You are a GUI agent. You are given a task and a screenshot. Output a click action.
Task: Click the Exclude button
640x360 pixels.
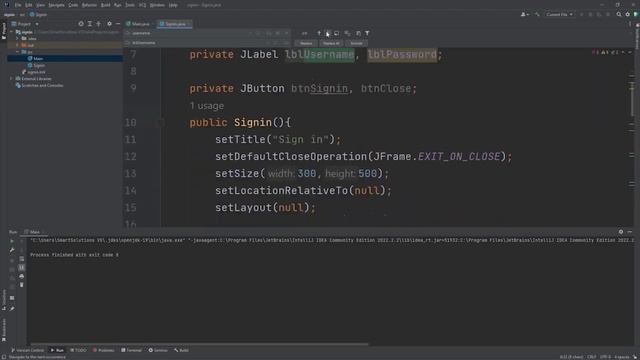tap(356, 43)
